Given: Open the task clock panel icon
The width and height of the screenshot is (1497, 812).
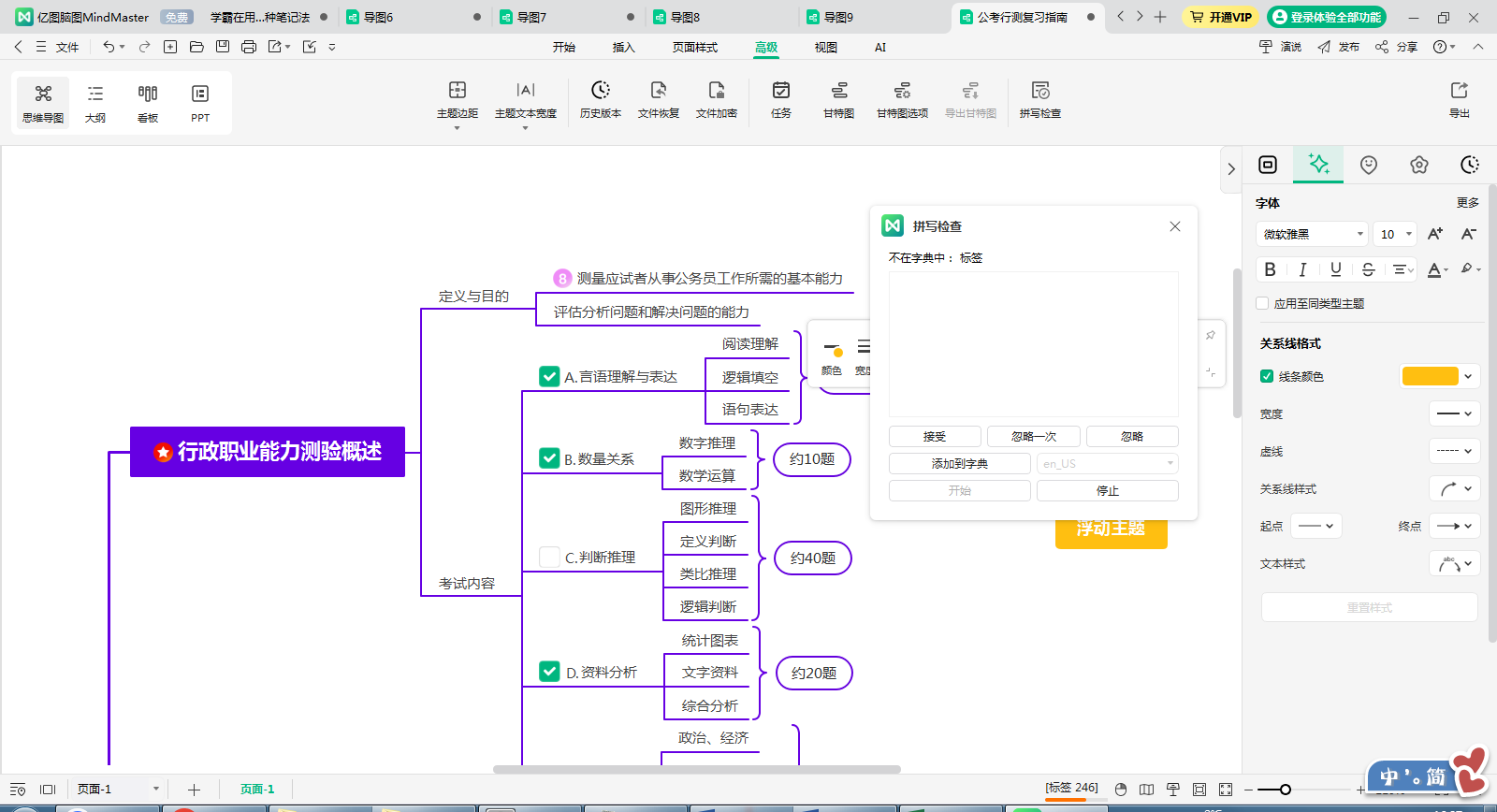Looking at the screenshot, I should pos(1470,165).
